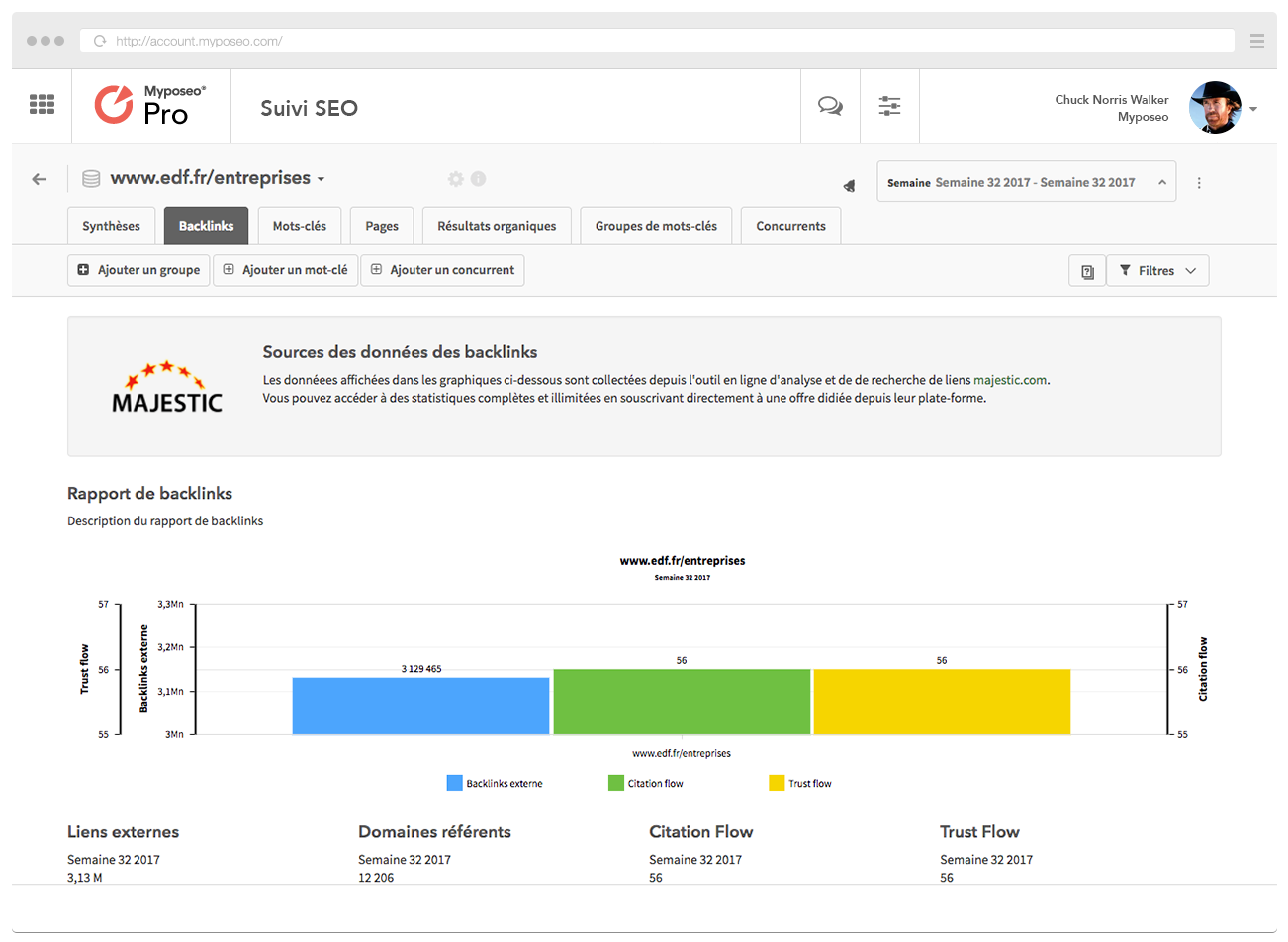Expand the user account dropdown arrow
This screenshot has width=1288, height=942.
pyautogui.click(x=1253, y=109)
